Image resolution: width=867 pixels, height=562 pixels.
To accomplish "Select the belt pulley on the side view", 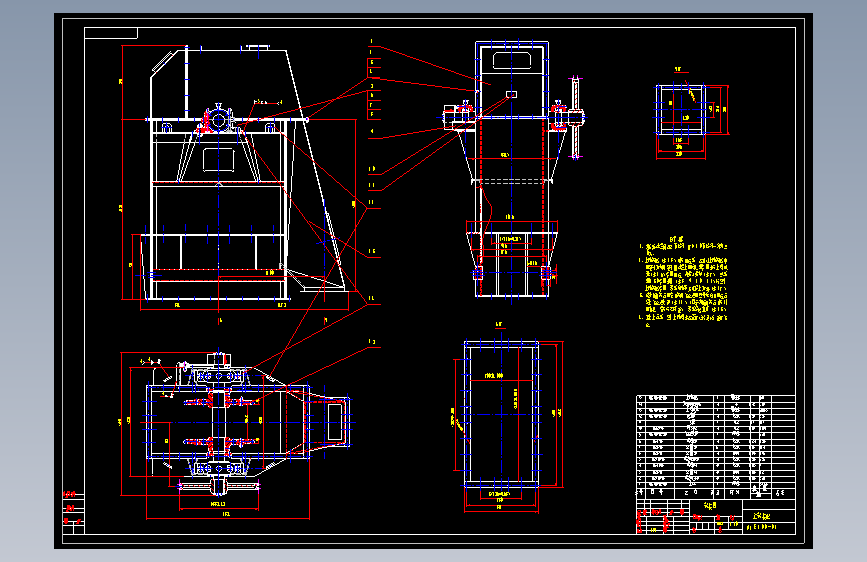I will tap(576, 117).
